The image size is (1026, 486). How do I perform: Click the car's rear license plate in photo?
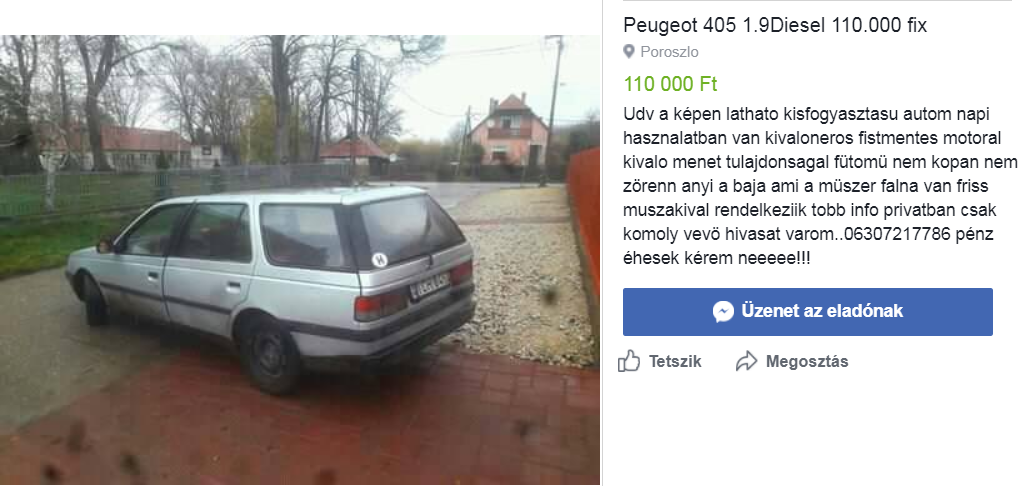430,285
